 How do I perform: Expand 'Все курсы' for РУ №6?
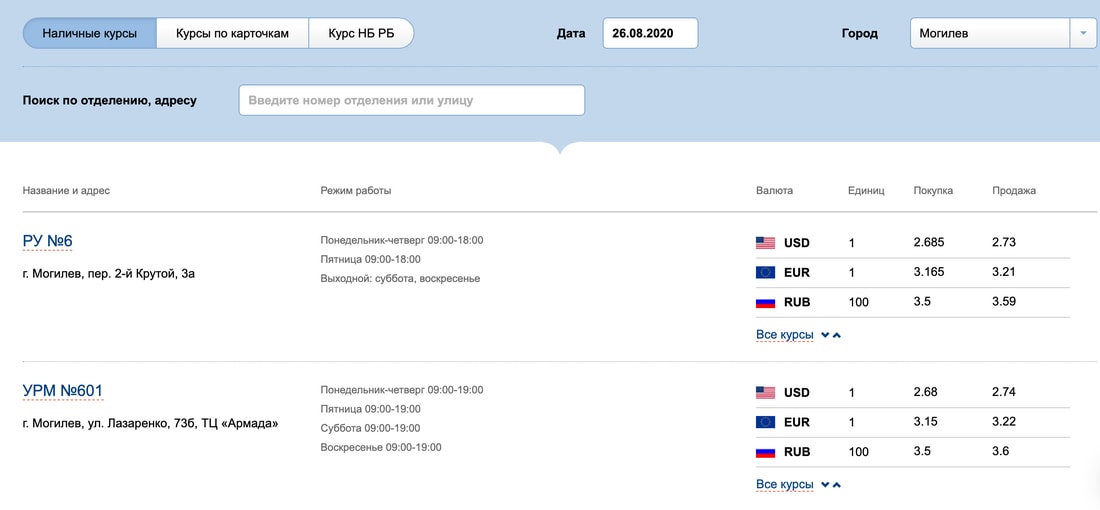click(785, 335)
